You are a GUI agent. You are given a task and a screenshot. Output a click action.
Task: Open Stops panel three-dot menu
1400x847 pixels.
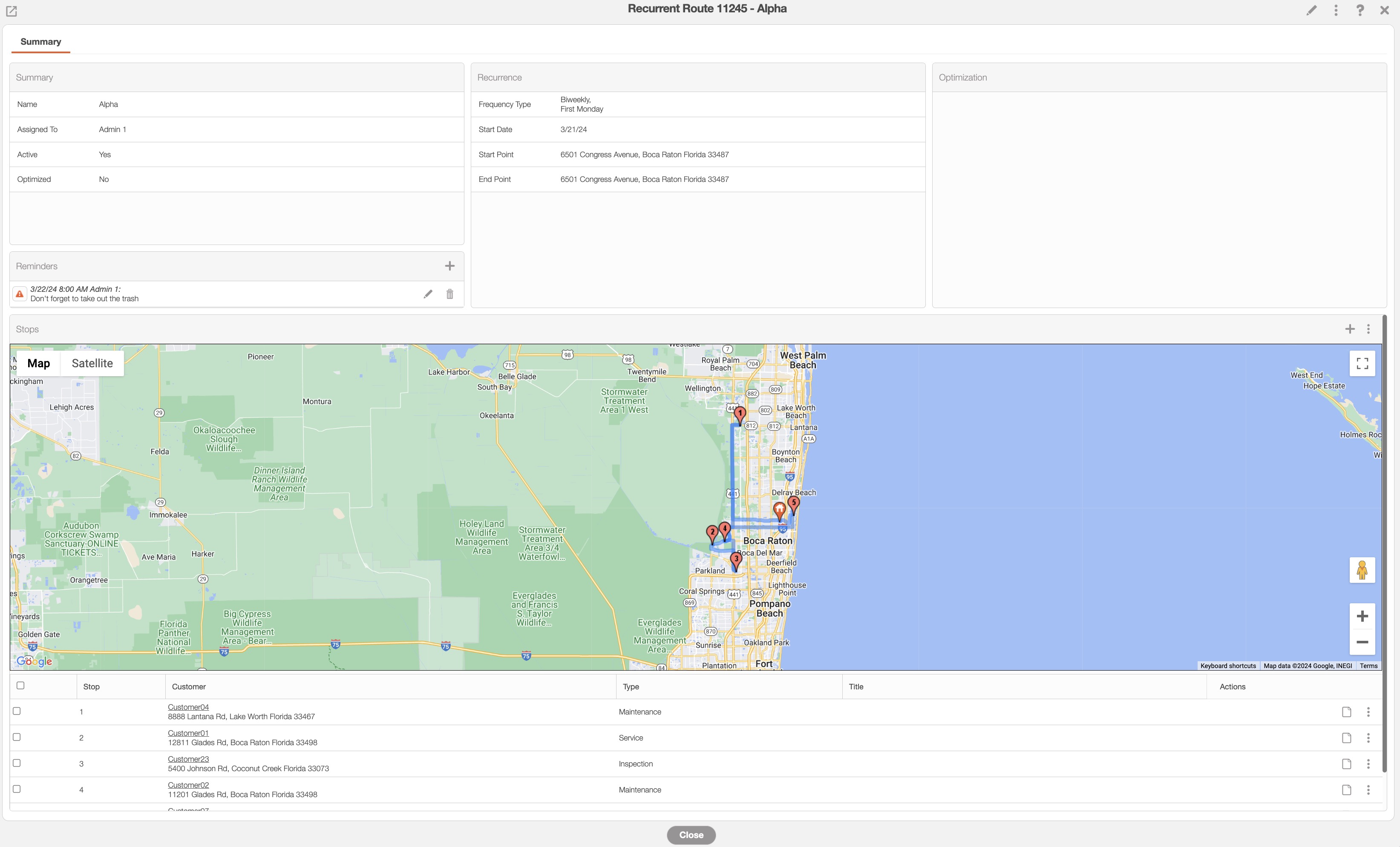[1368, 329]
